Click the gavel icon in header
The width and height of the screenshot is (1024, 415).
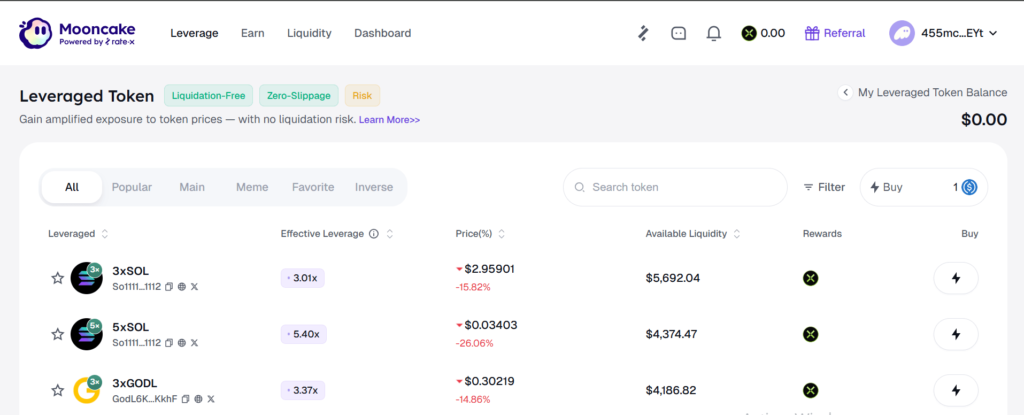point(643,33)
